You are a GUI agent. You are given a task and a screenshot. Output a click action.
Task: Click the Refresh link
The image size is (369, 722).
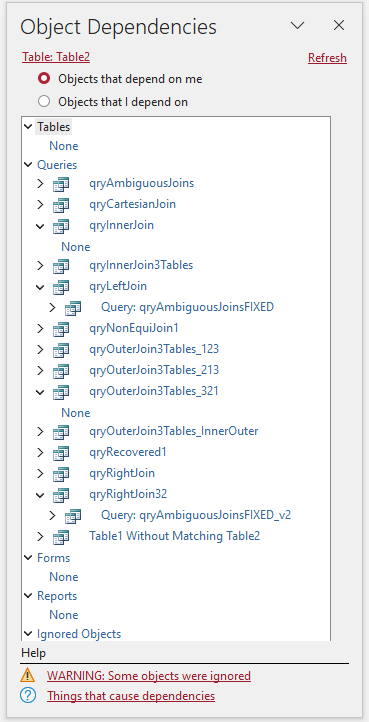tap(328, 58)
